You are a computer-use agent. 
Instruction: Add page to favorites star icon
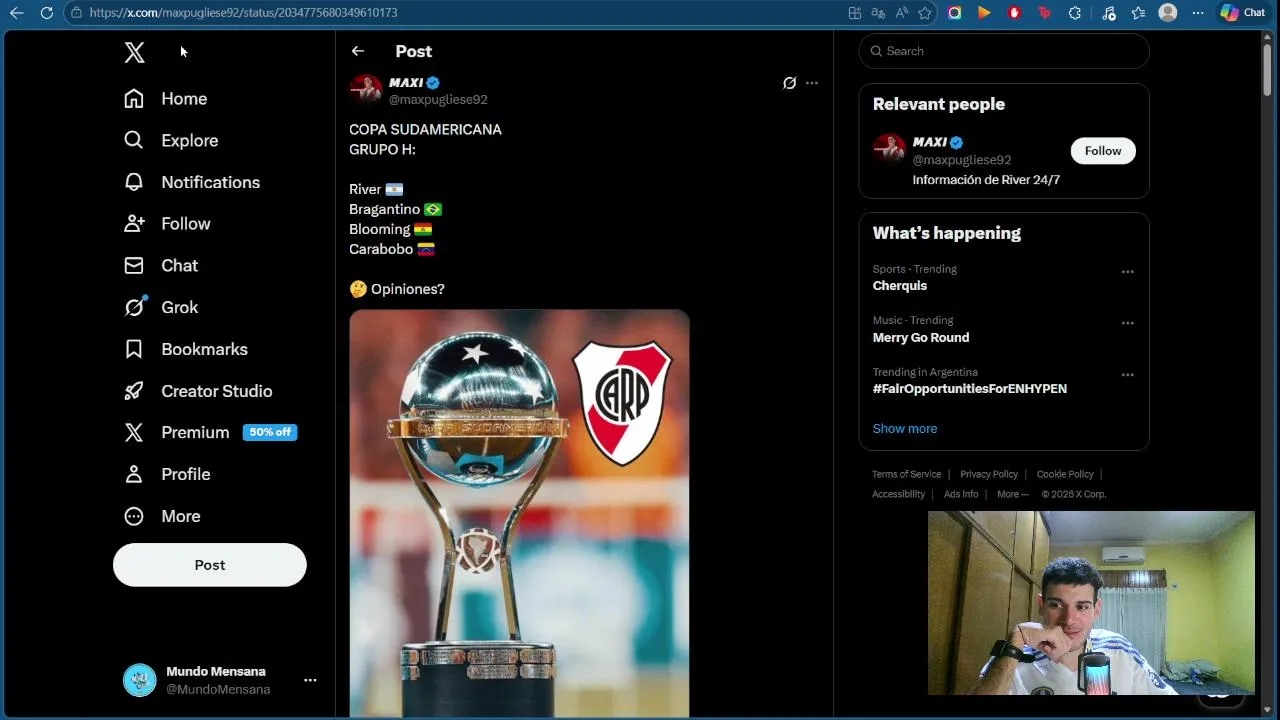tap(925, 13)
